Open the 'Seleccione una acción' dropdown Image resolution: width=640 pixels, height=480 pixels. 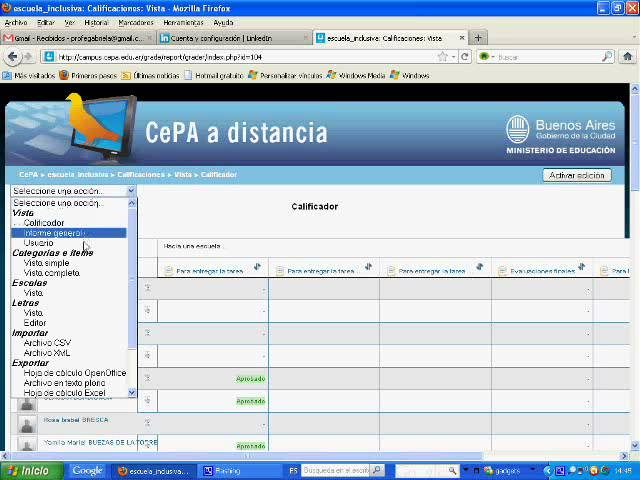click(72, 190)
